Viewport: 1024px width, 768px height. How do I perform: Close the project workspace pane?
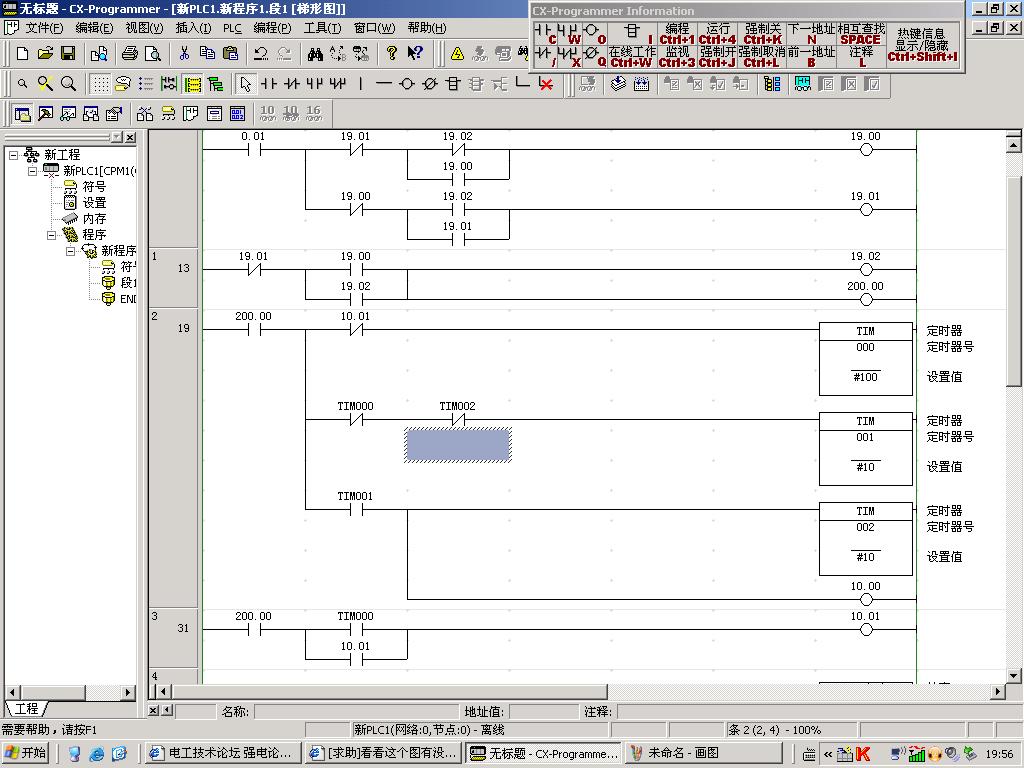click(x=130, y=137)
